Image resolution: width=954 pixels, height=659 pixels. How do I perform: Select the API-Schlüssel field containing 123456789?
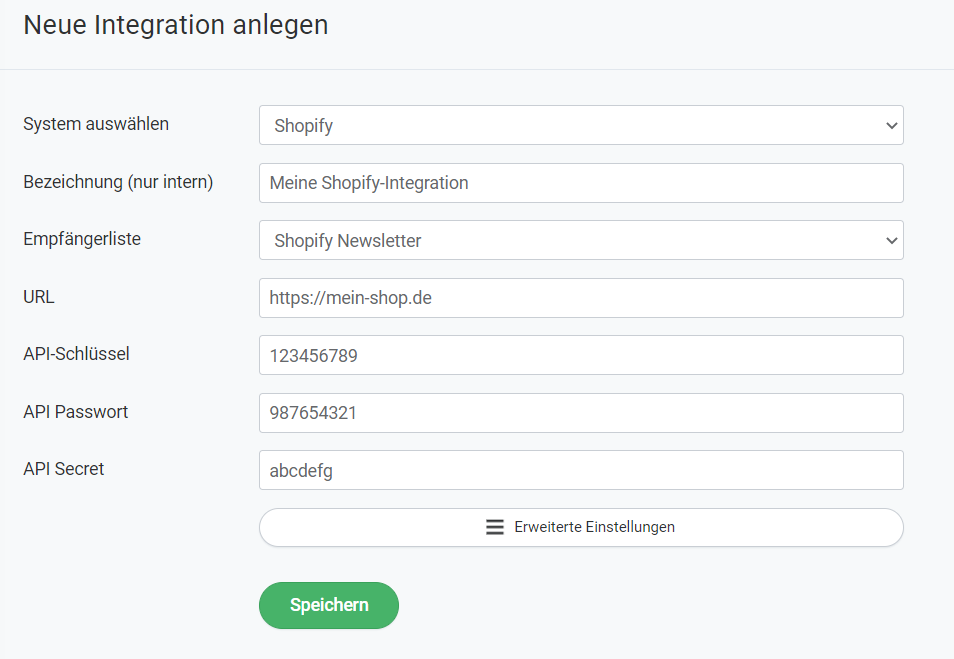pos(580,355)
